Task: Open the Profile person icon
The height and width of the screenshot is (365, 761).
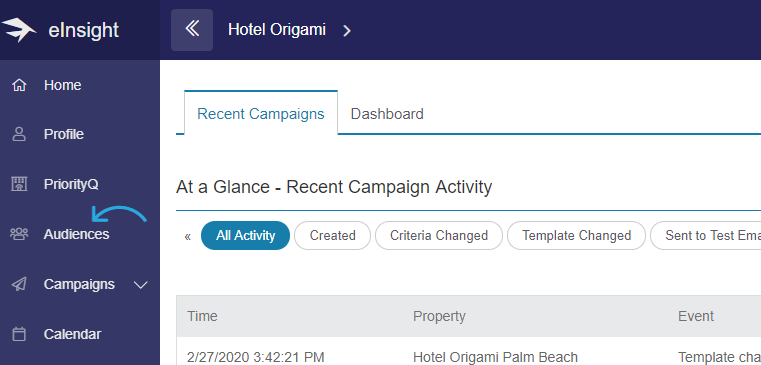Action: tap(19, 134)
